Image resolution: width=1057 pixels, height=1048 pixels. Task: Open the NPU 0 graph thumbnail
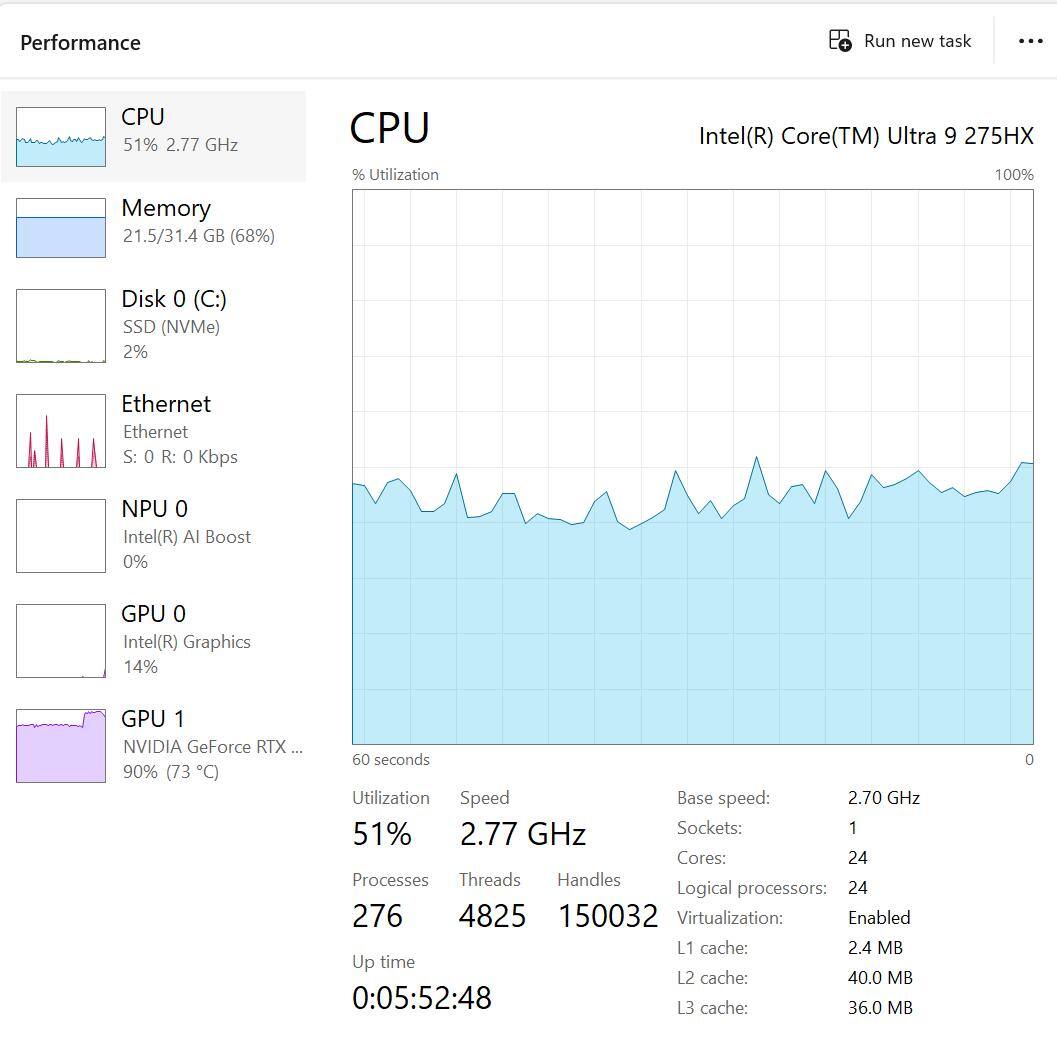(61, 536)
